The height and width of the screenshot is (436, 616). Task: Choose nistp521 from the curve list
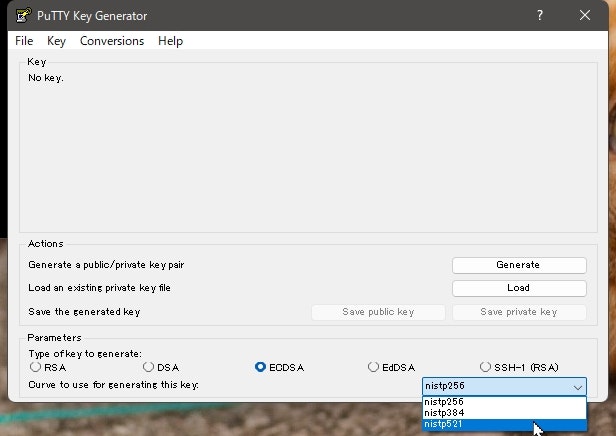coord(504,424)
